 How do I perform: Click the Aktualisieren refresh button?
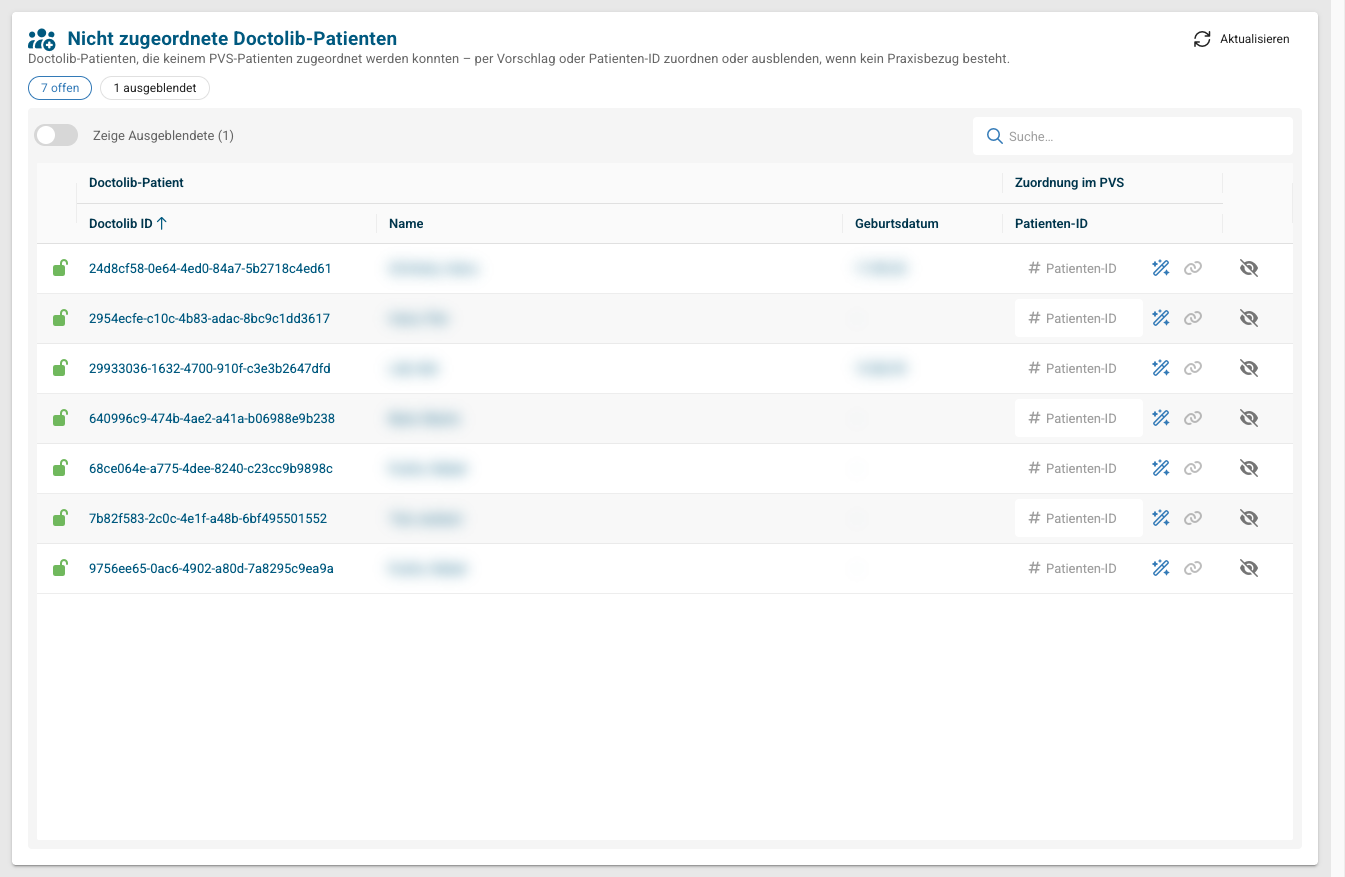1242,39
